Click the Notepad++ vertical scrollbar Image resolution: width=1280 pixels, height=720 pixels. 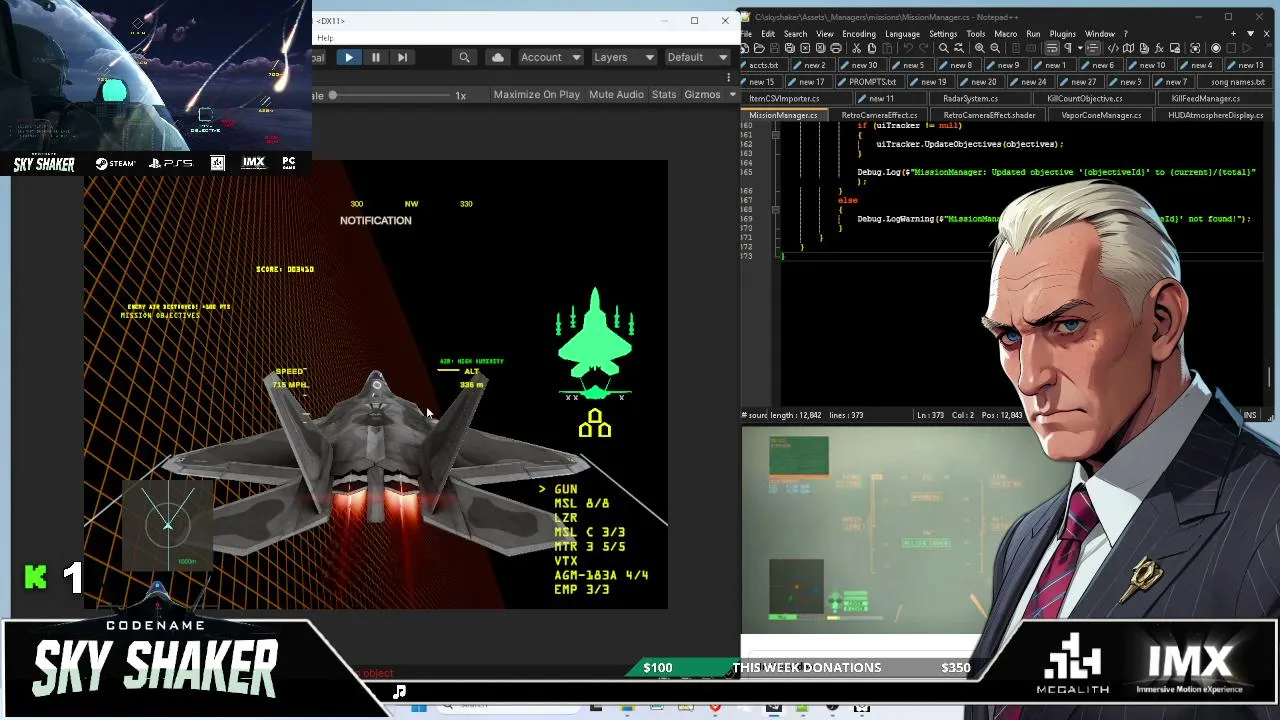click(x=1271, y=376)
